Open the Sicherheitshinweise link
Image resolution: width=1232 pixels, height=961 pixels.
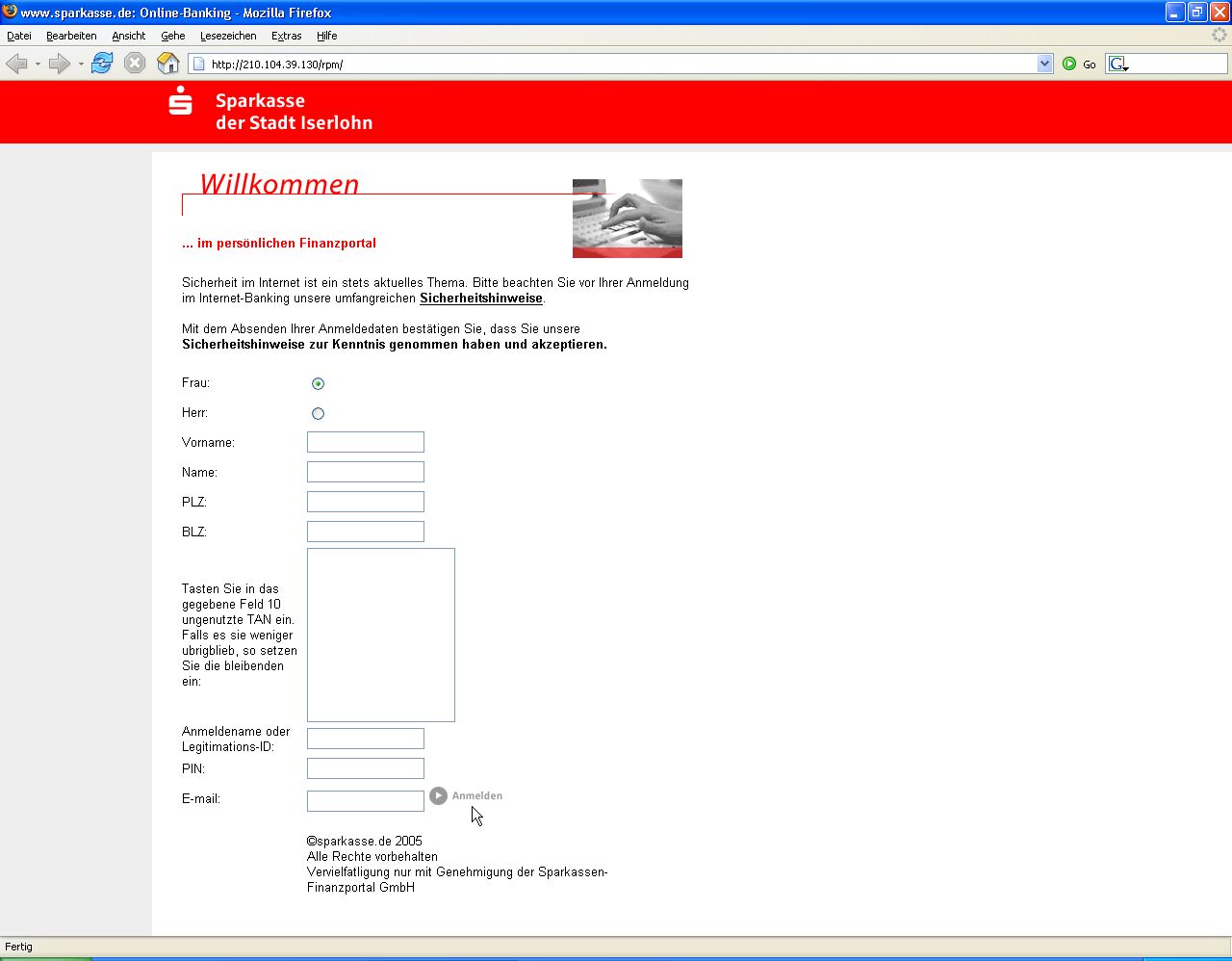(x=481, y=299)
